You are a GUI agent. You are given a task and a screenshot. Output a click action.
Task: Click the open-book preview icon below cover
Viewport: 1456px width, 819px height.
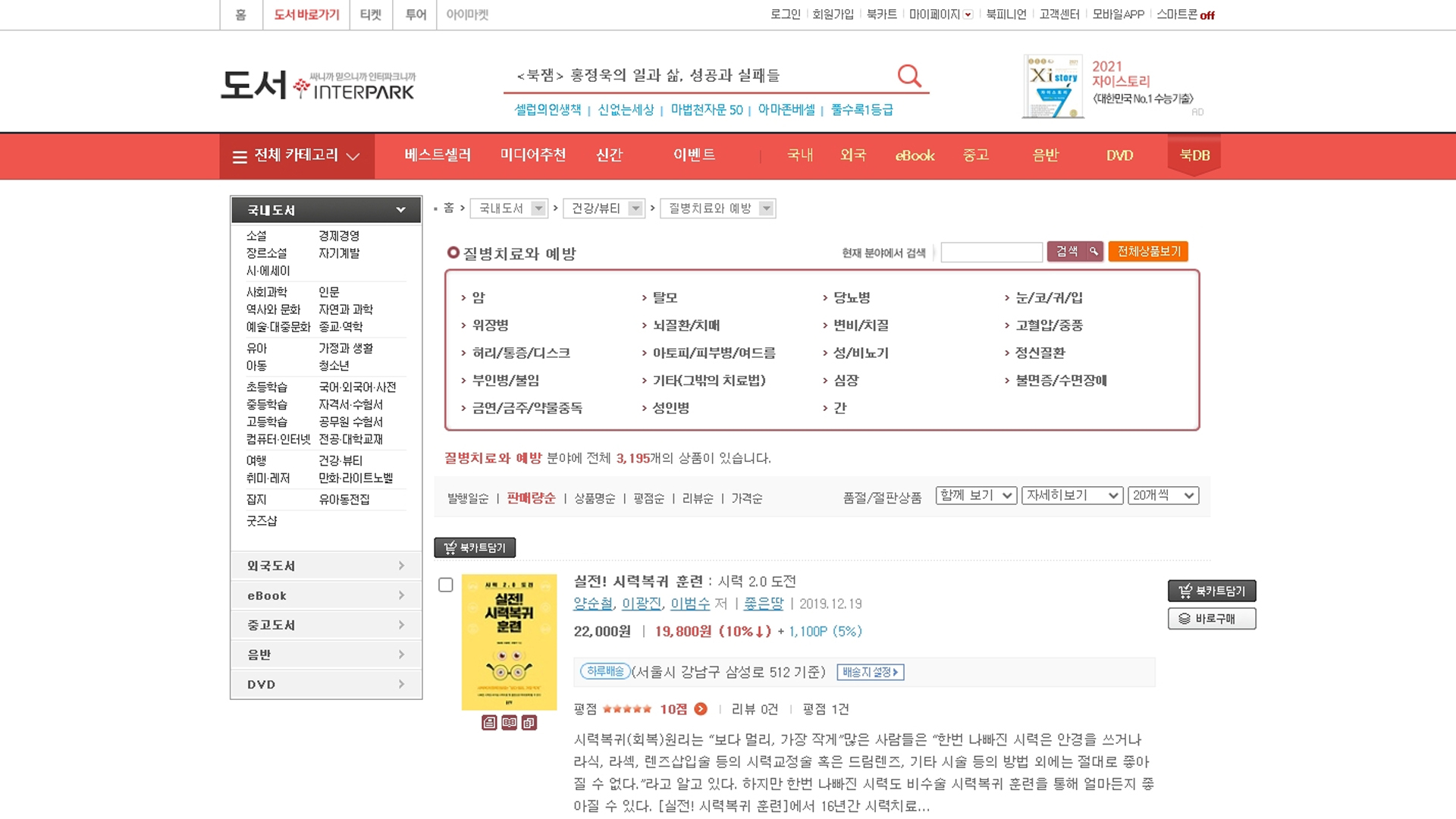509,723
